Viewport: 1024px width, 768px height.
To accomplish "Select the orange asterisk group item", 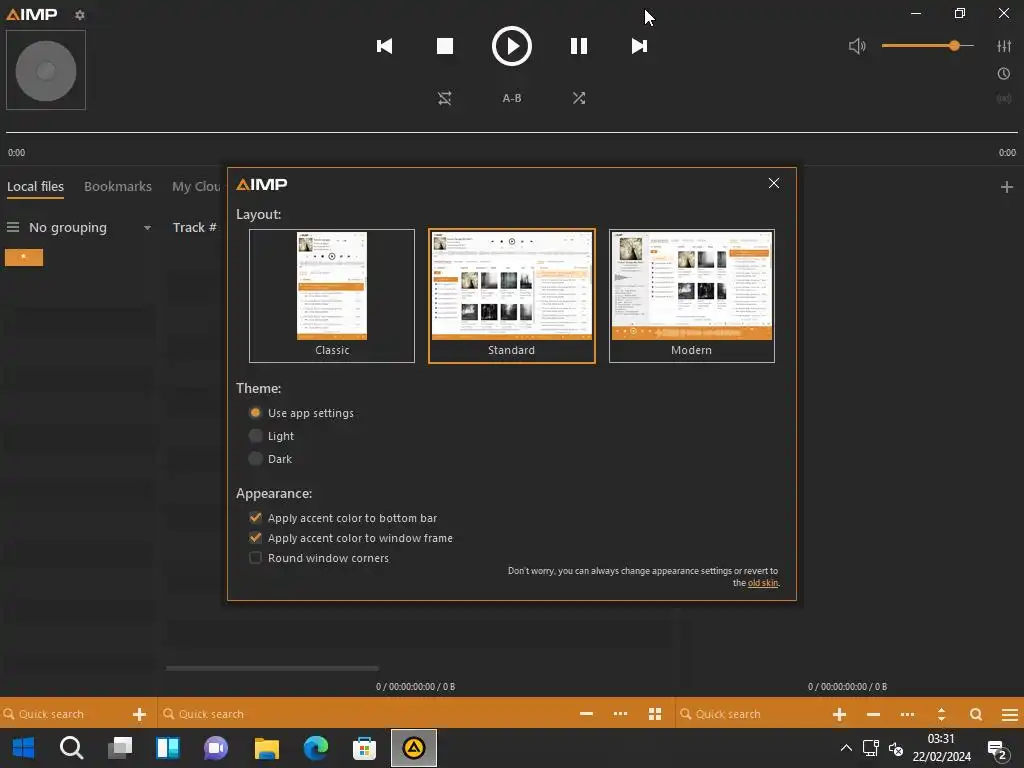I will click(24, 257).
